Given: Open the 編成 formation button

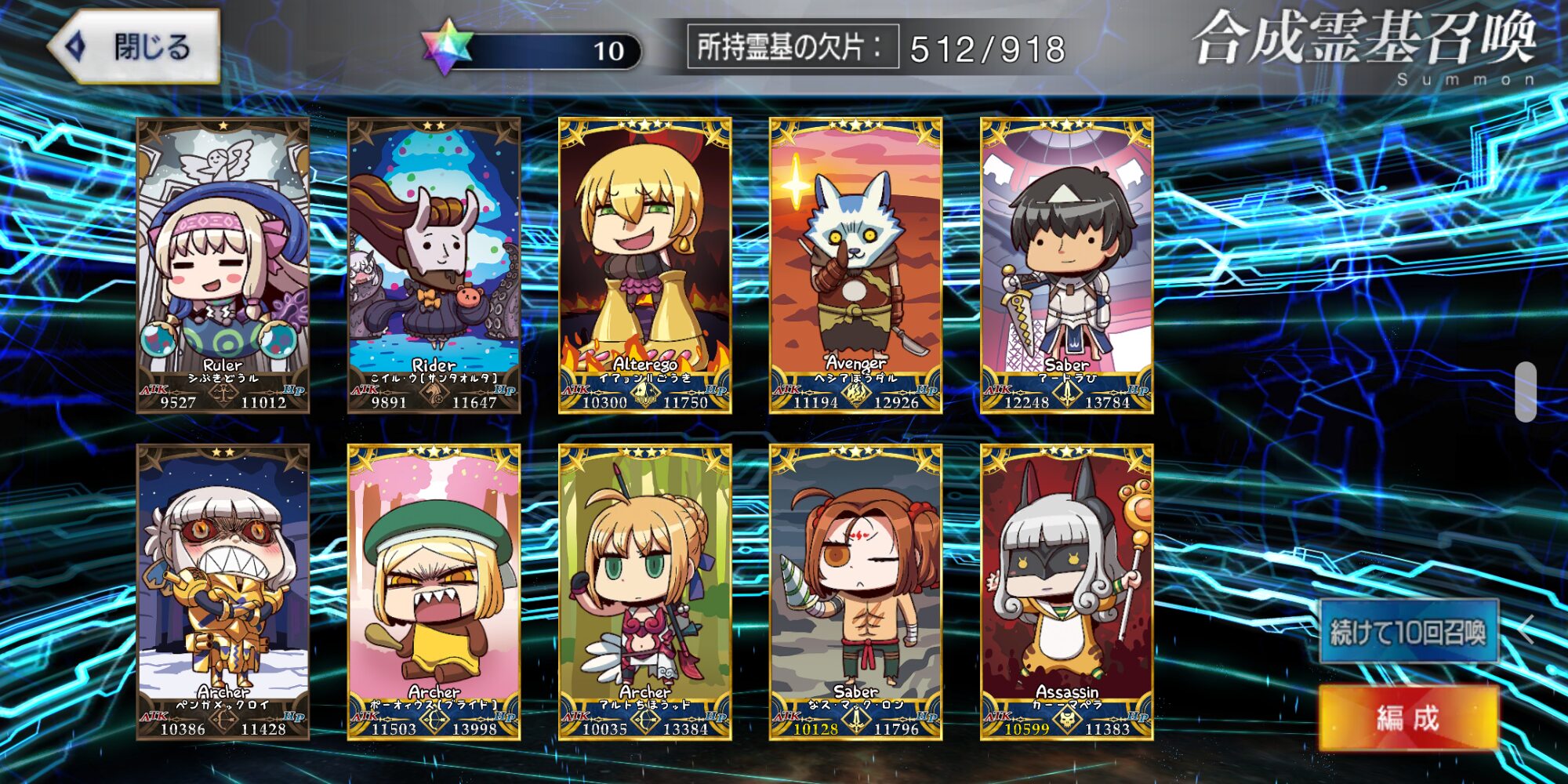Looking at the screenshot, I should click(x=1409, y=718).
